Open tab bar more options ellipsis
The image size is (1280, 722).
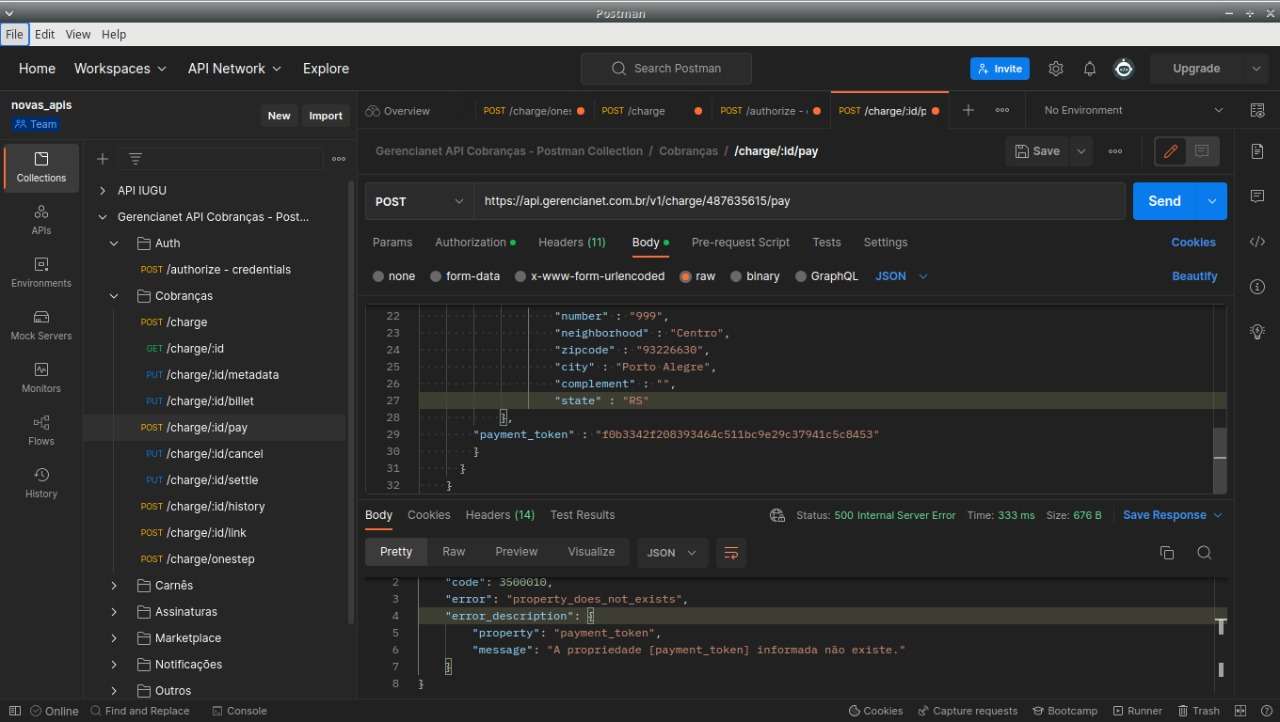click(1002, 111)
